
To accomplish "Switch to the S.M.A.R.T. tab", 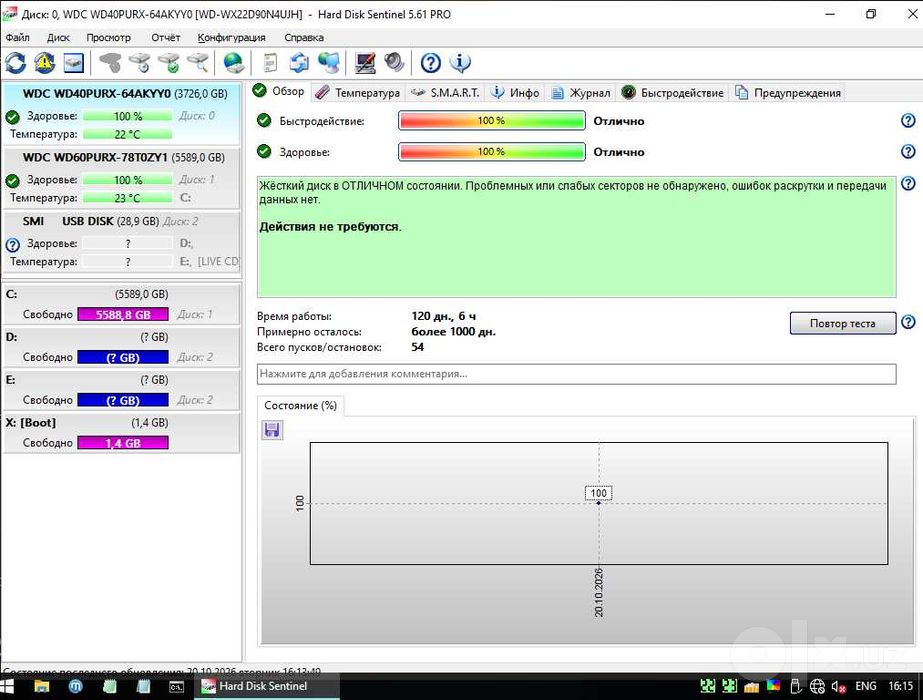I will (x=445, y=92).
